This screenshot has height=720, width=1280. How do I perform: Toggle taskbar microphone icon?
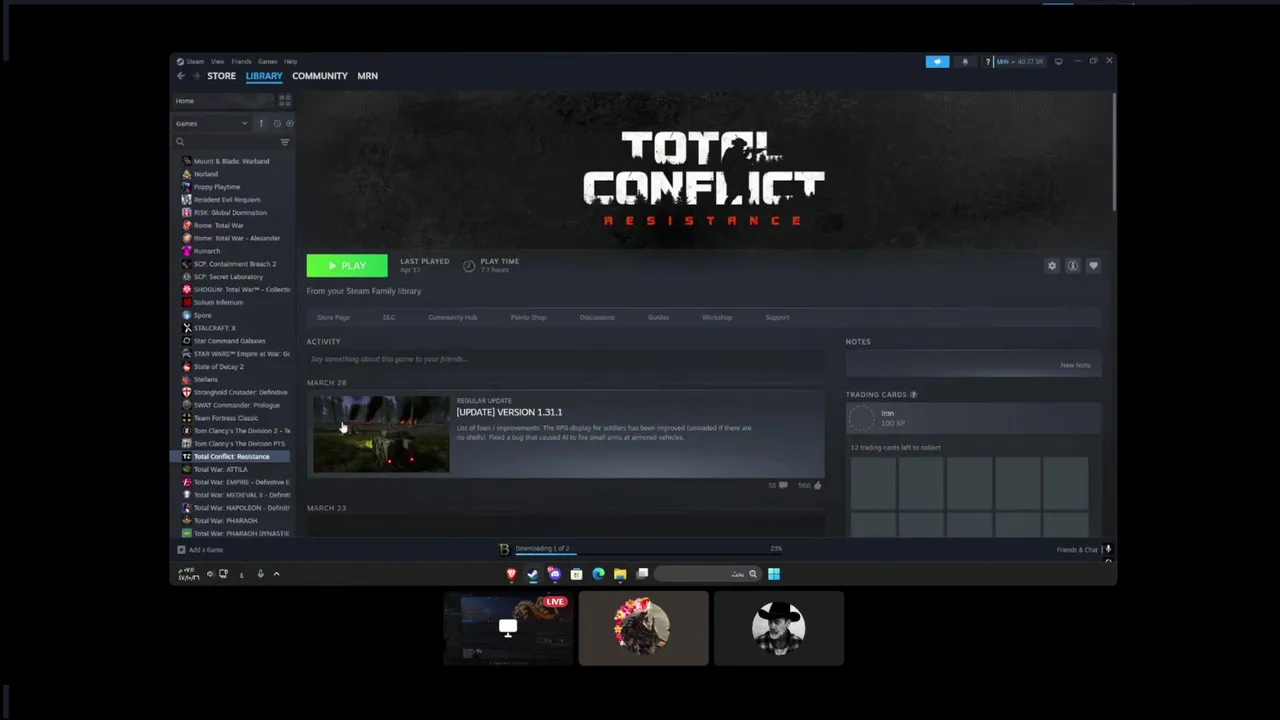260,574
